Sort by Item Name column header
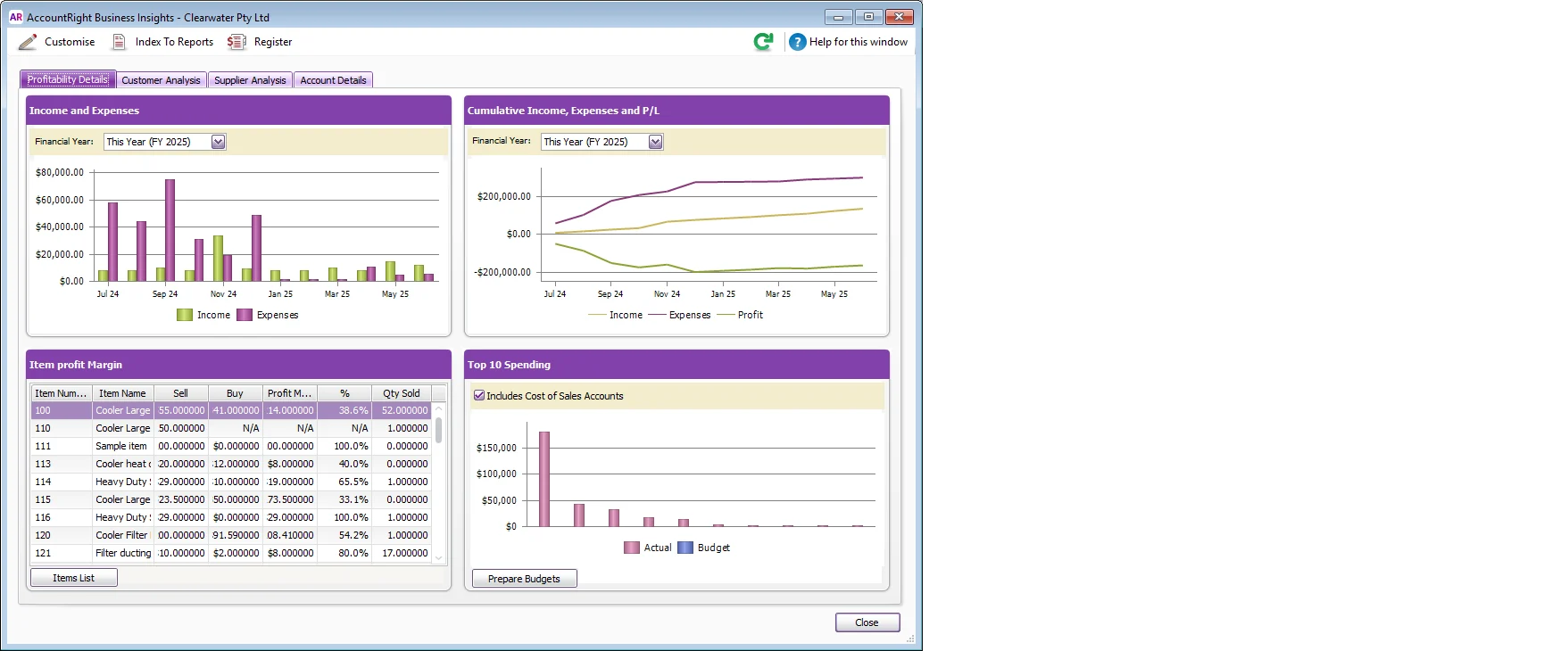 pyautogui.click(x=123, y=393)
